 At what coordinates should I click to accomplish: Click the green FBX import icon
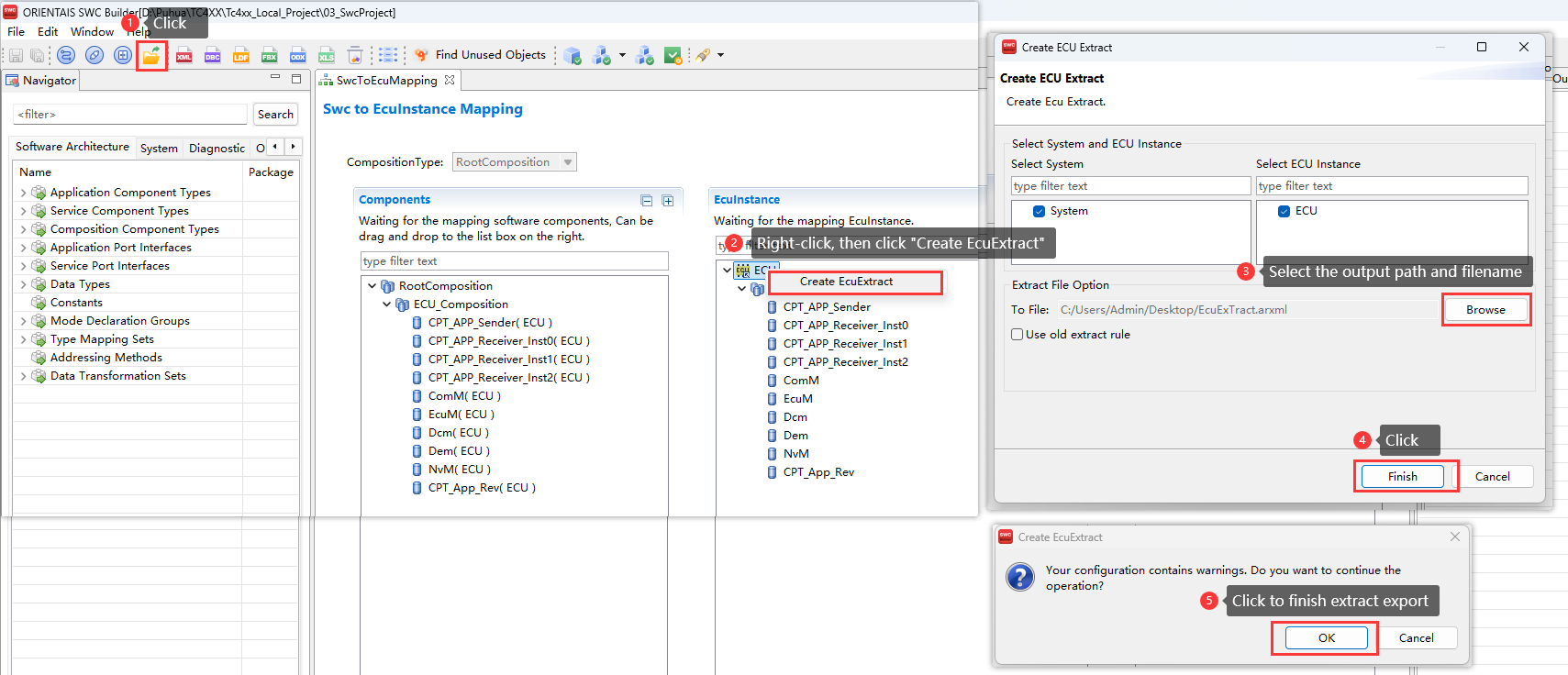tap(269, 56)
